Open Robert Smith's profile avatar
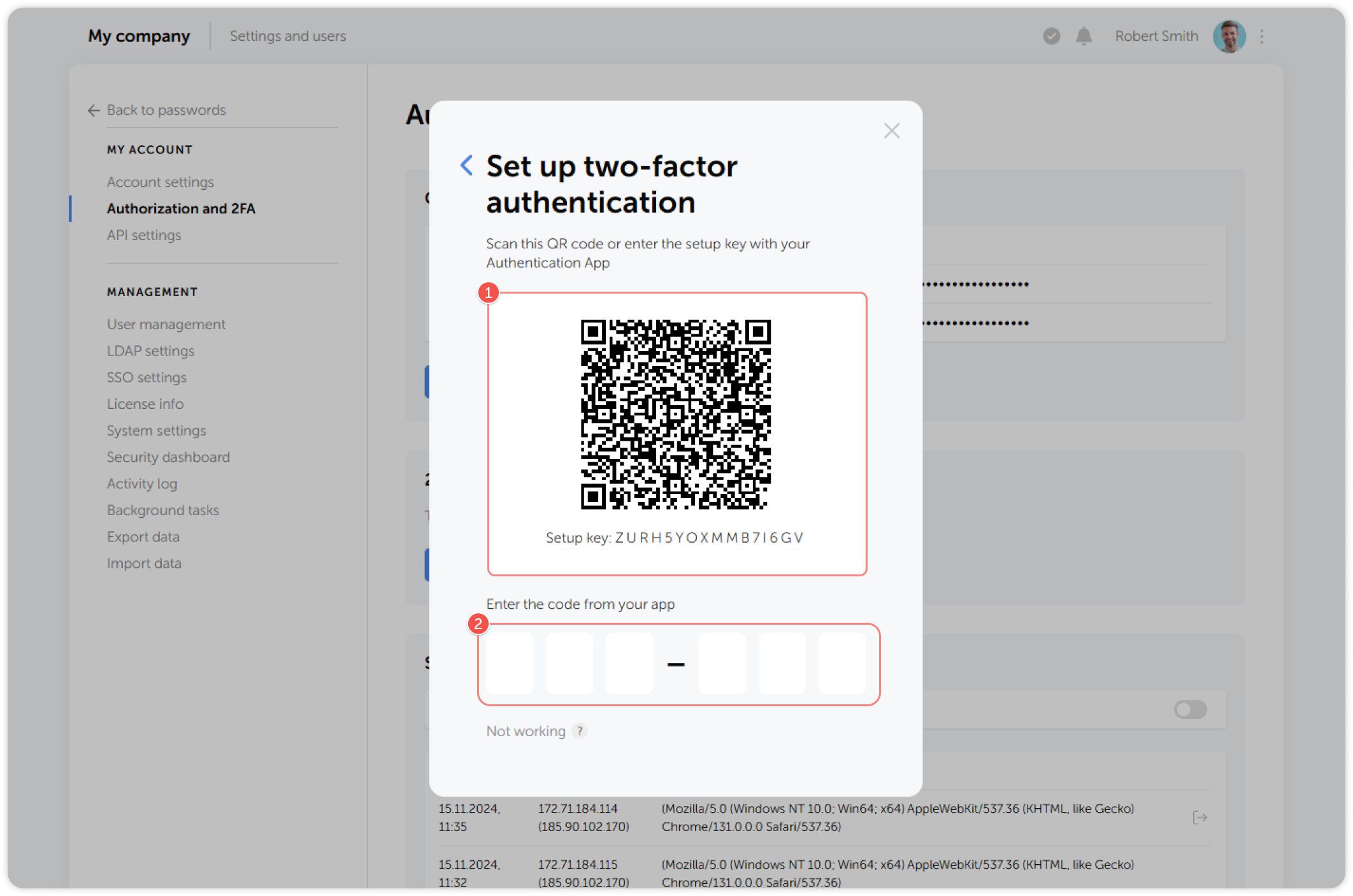1353x896 pixels. [x=1229, y=36]
